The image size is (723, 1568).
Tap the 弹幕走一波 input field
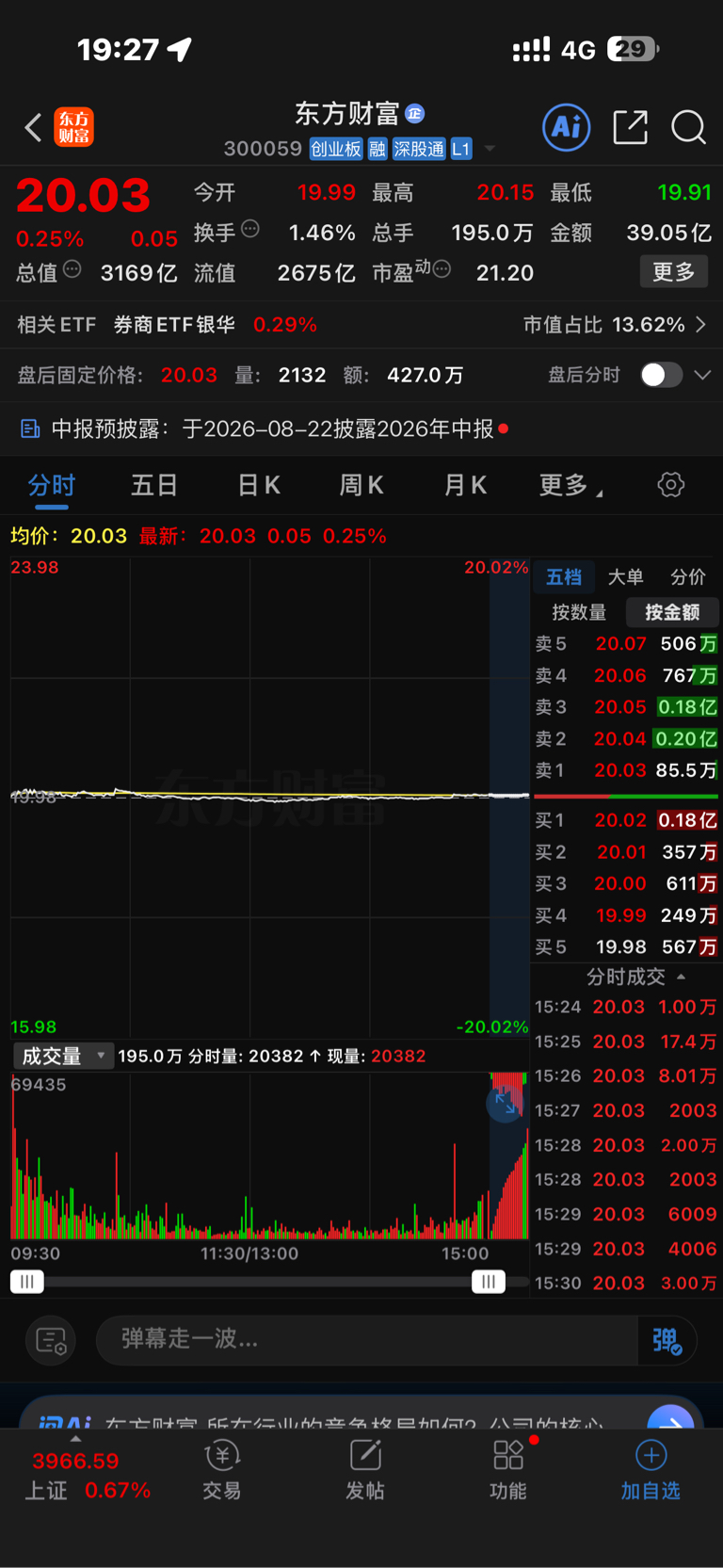click(367, 1339)
